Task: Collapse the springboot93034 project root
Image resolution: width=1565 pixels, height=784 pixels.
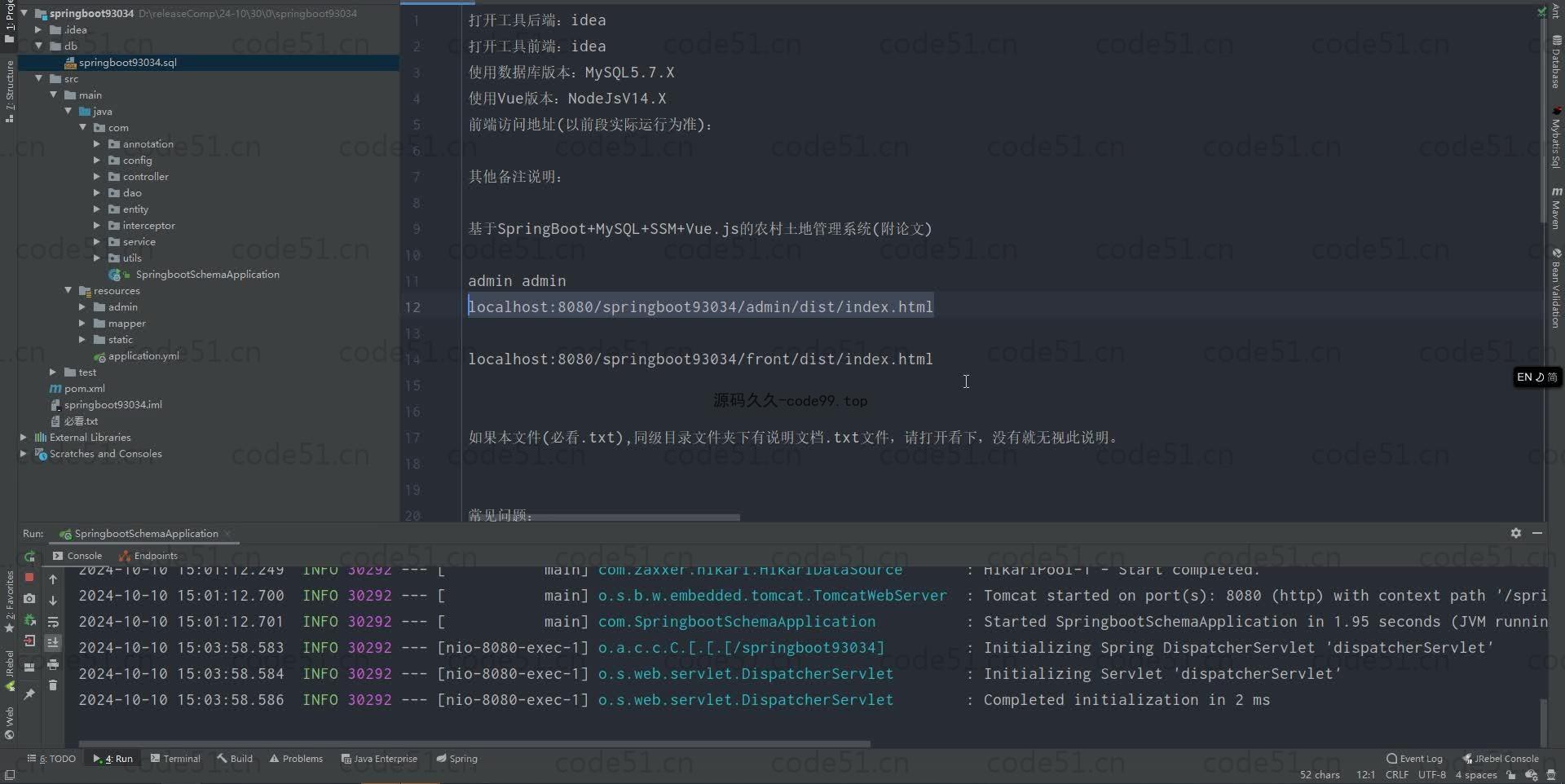Action: [x=24, y=13]
